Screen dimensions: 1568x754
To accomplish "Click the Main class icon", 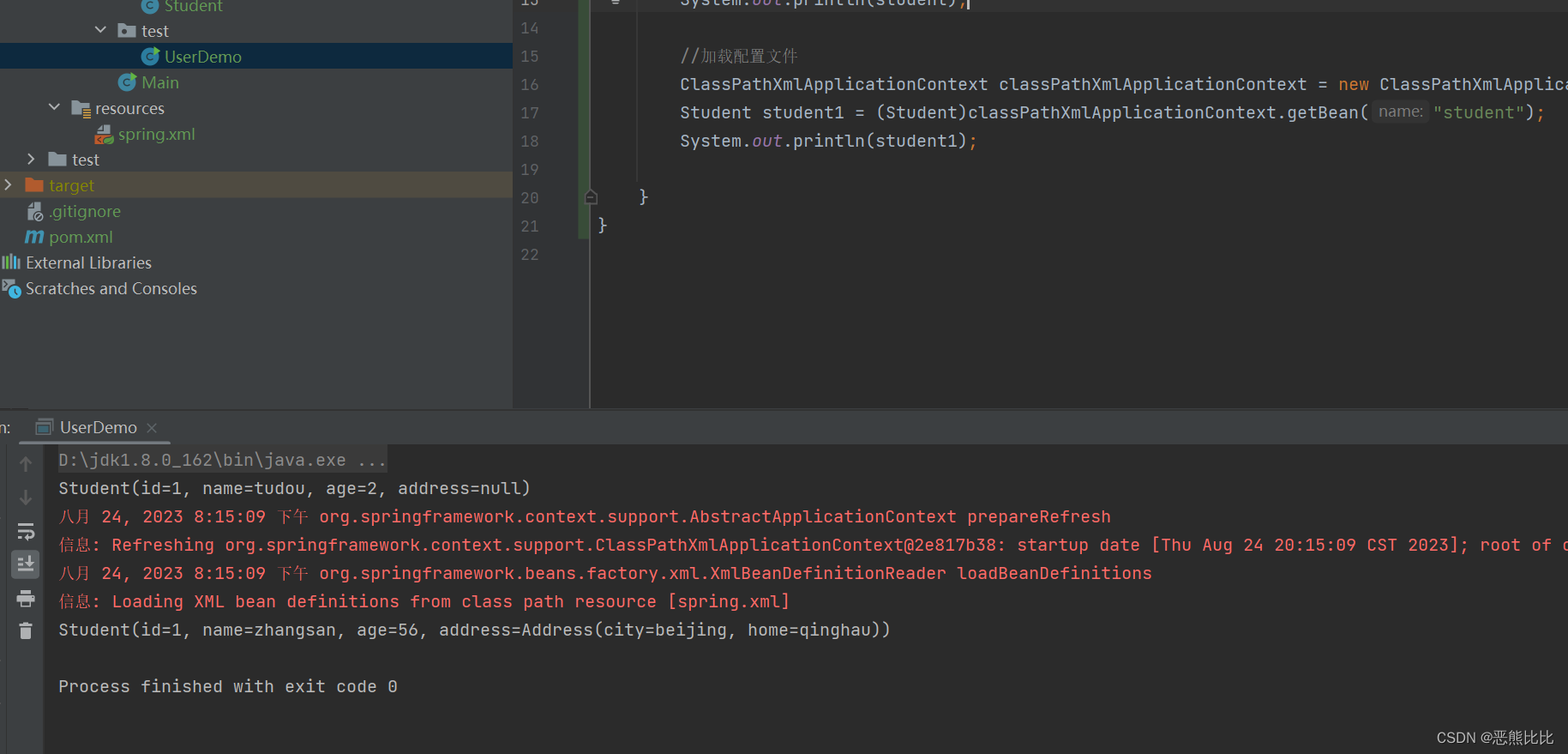I will click(x=127, y=82).
